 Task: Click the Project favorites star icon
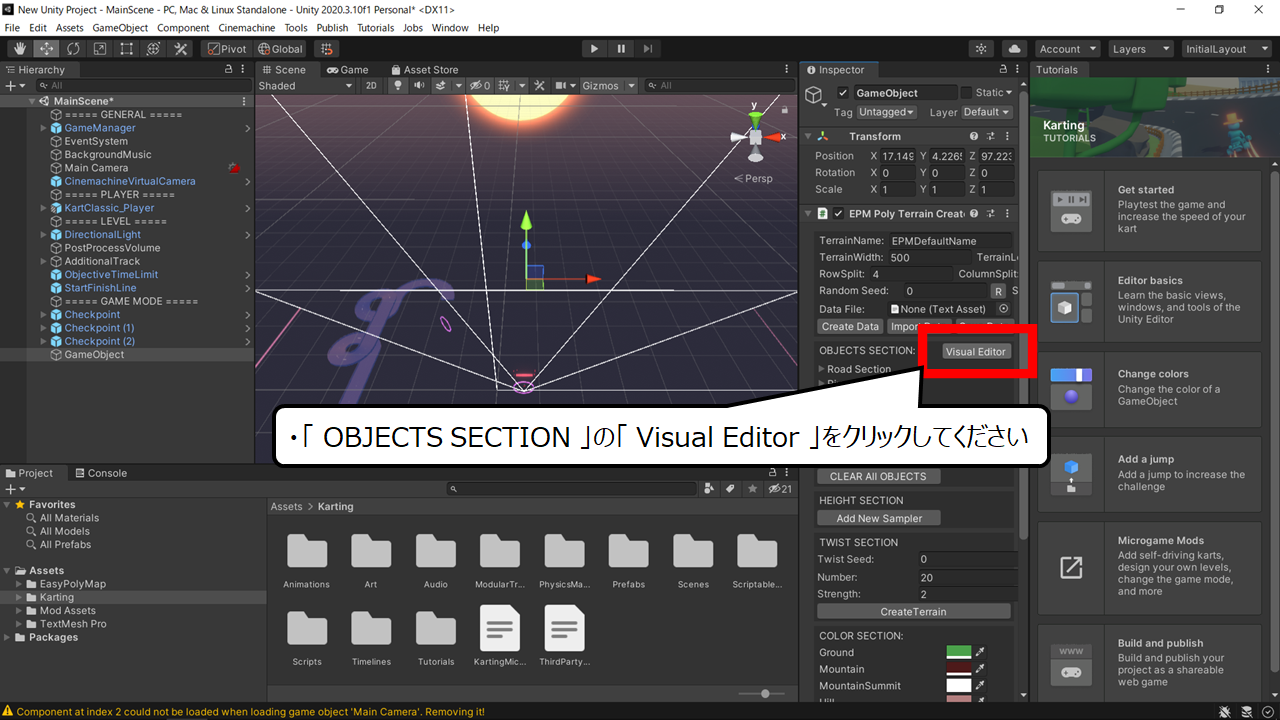pos(751,489)
